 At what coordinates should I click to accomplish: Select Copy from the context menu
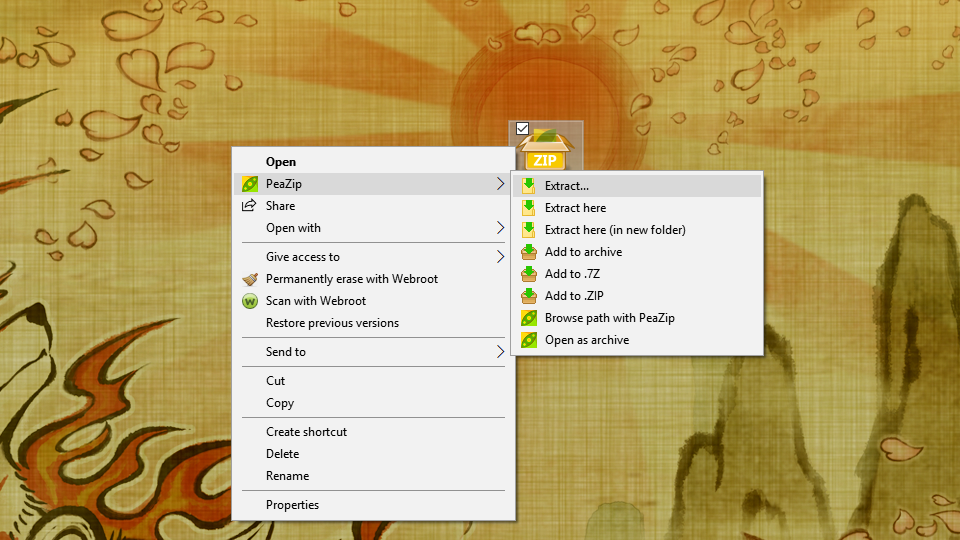coord(373,403)
